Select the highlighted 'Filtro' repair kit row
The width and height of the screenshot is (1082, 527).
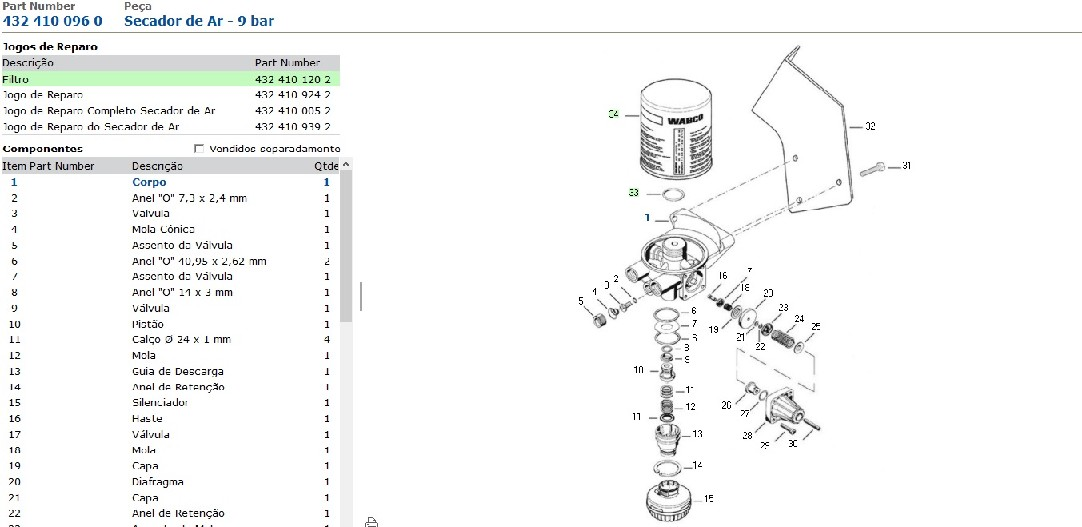click(170, 78)
